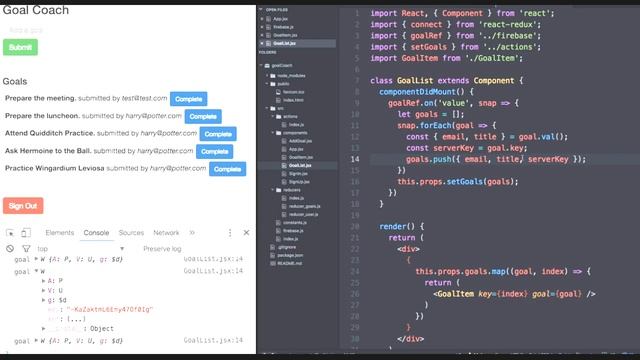The image size is (640, 360).
Task: Open the DevTools three-dot options menu
Action: [x=230, y=233]
